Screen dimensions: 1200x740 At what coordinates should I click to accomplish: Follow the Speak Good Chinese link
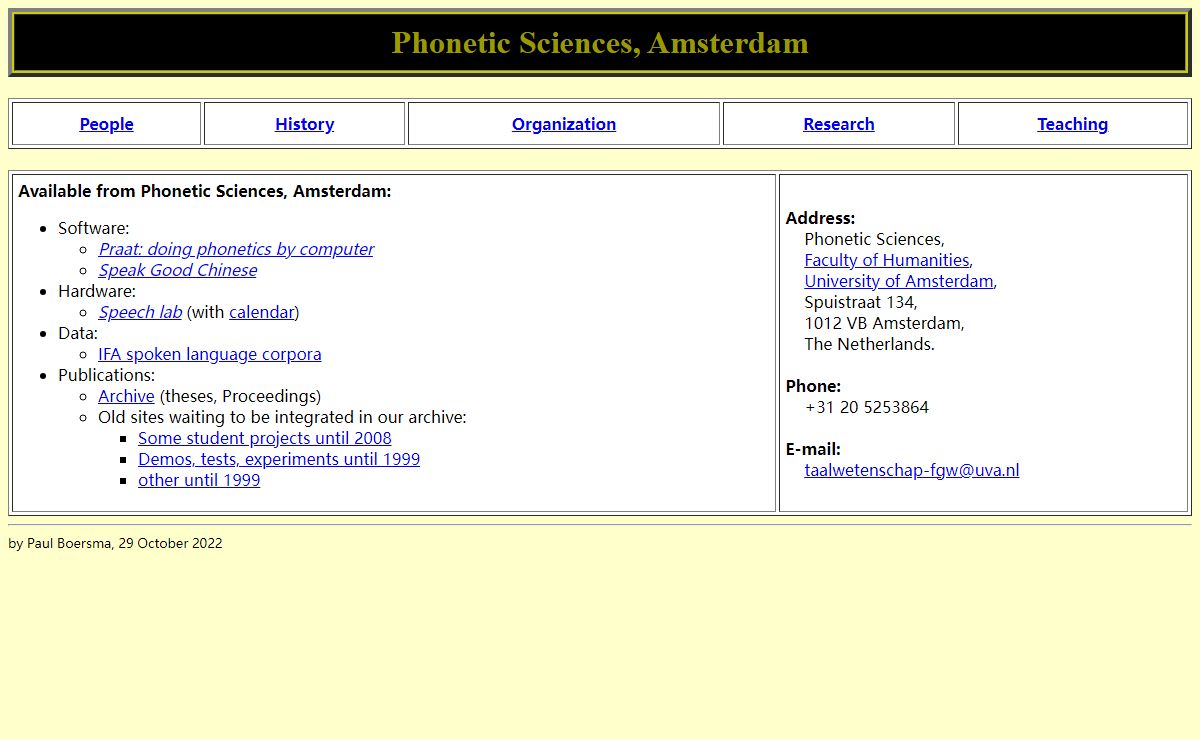tap(177, 270)
